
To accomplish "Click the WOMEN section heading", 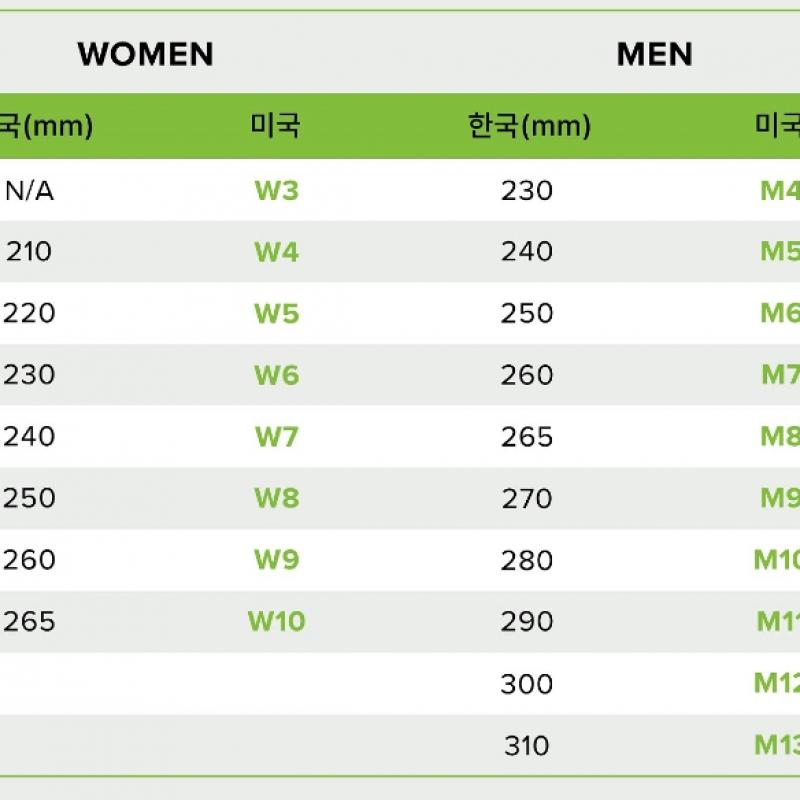I will click(x=145, y=54).
